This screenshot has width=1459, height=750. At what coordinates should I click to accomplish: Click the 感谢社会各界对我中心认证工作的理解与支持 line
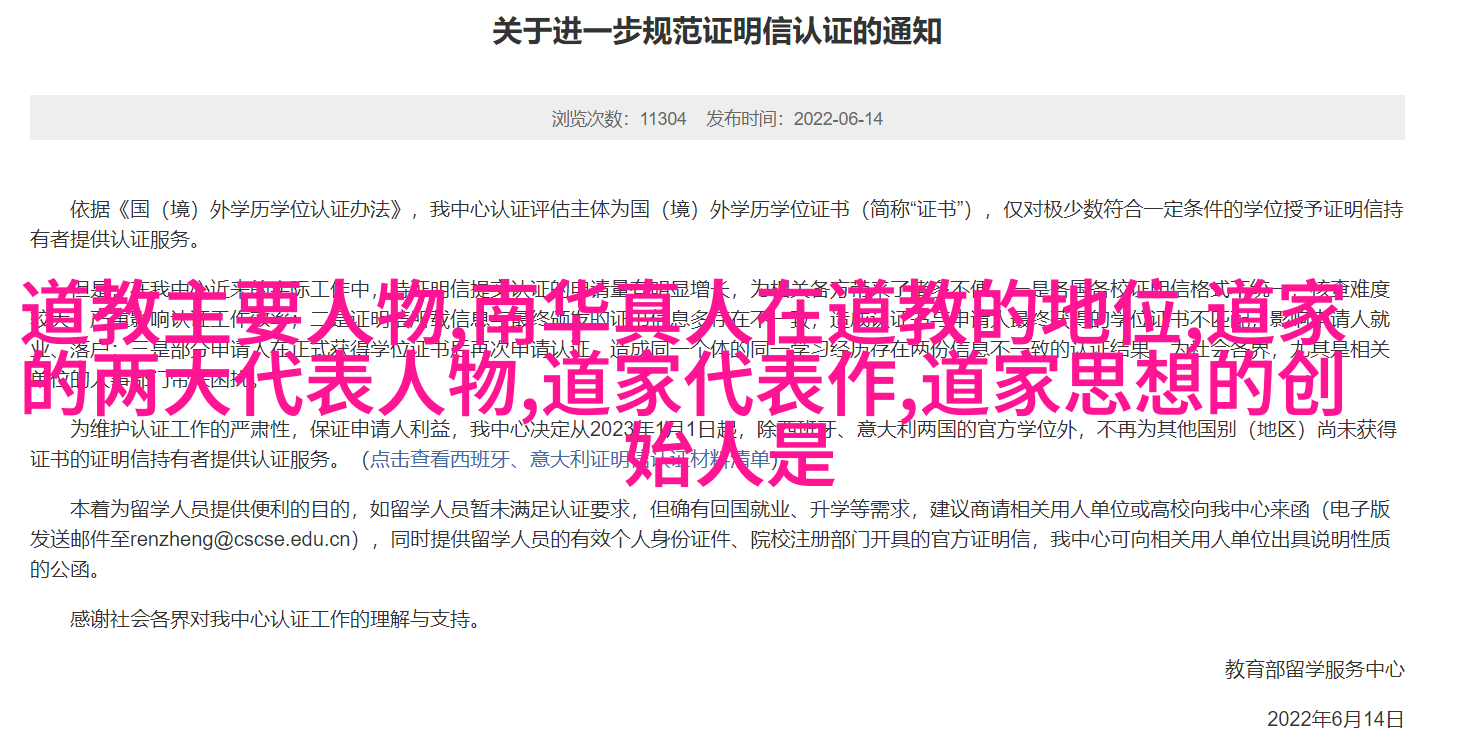click(275, 619)
